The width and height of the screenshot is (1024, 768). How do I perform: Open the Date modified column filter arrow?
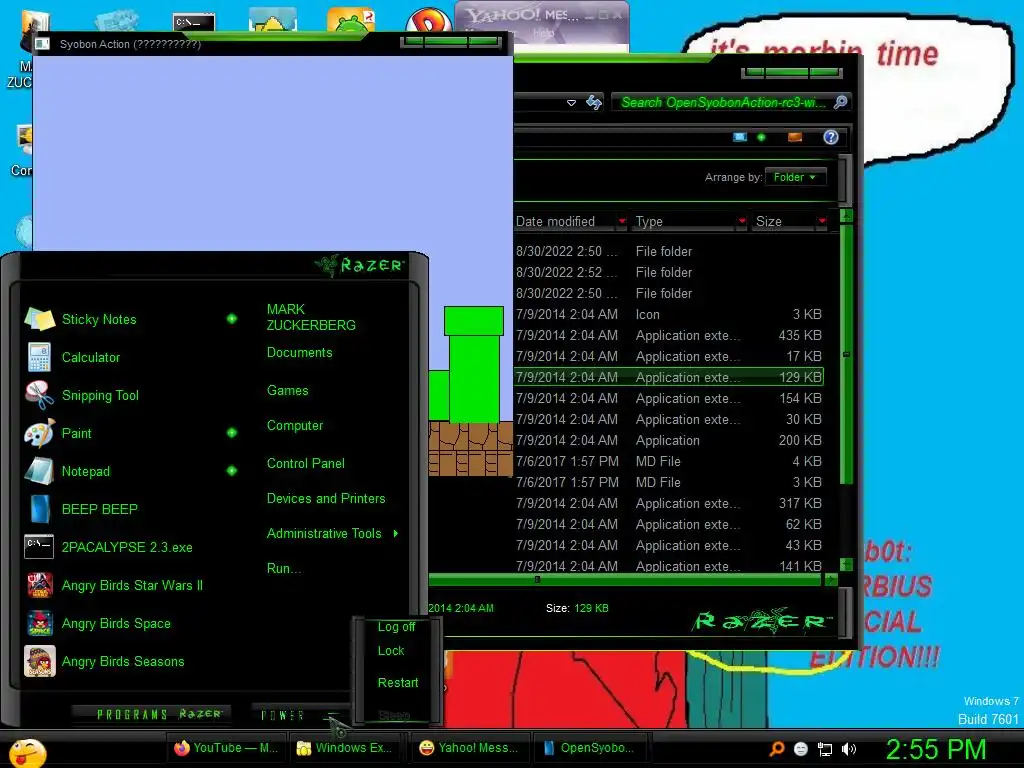[622, 221]
